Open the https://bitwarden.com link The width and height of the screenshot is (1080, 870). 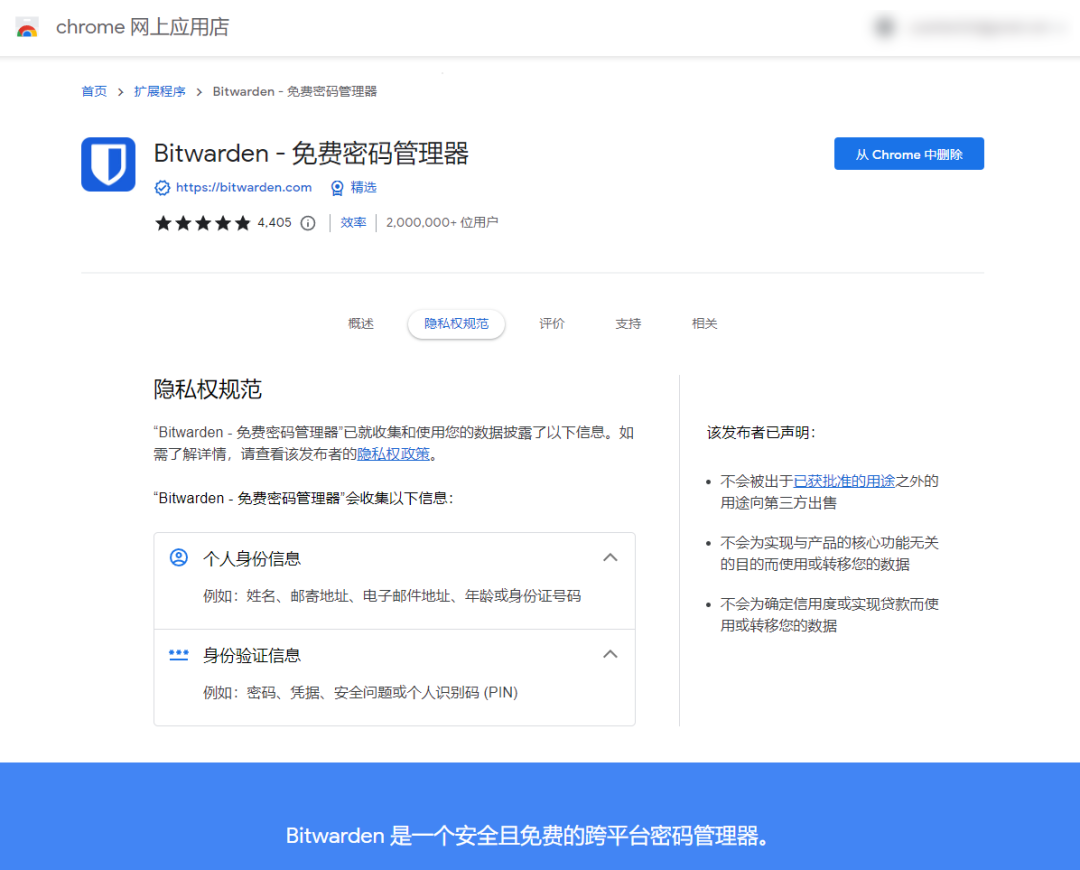click(x=244, y=187)
